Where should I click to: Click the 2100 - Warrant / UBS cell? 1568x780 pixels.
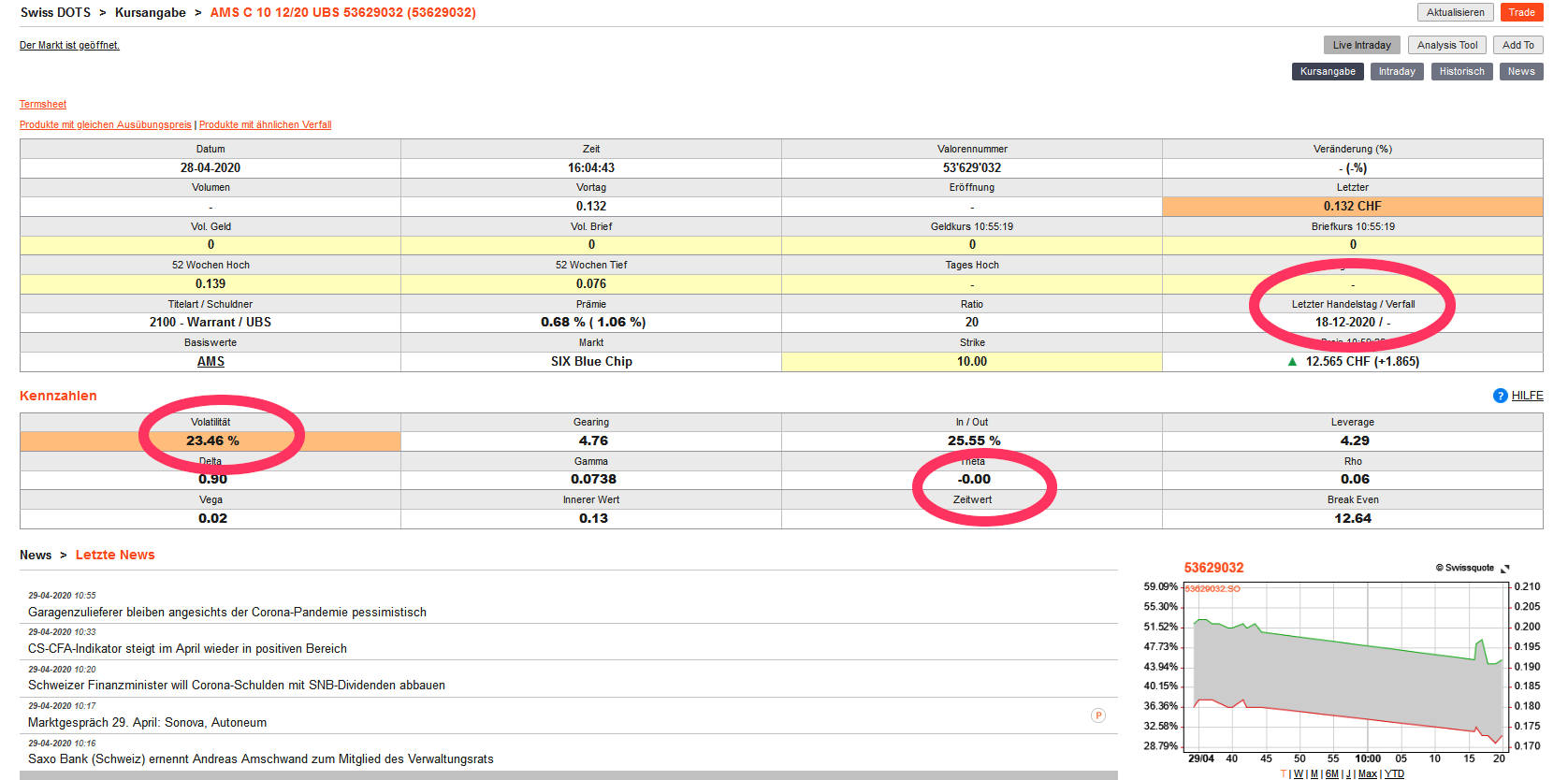[x=211, y=322]
